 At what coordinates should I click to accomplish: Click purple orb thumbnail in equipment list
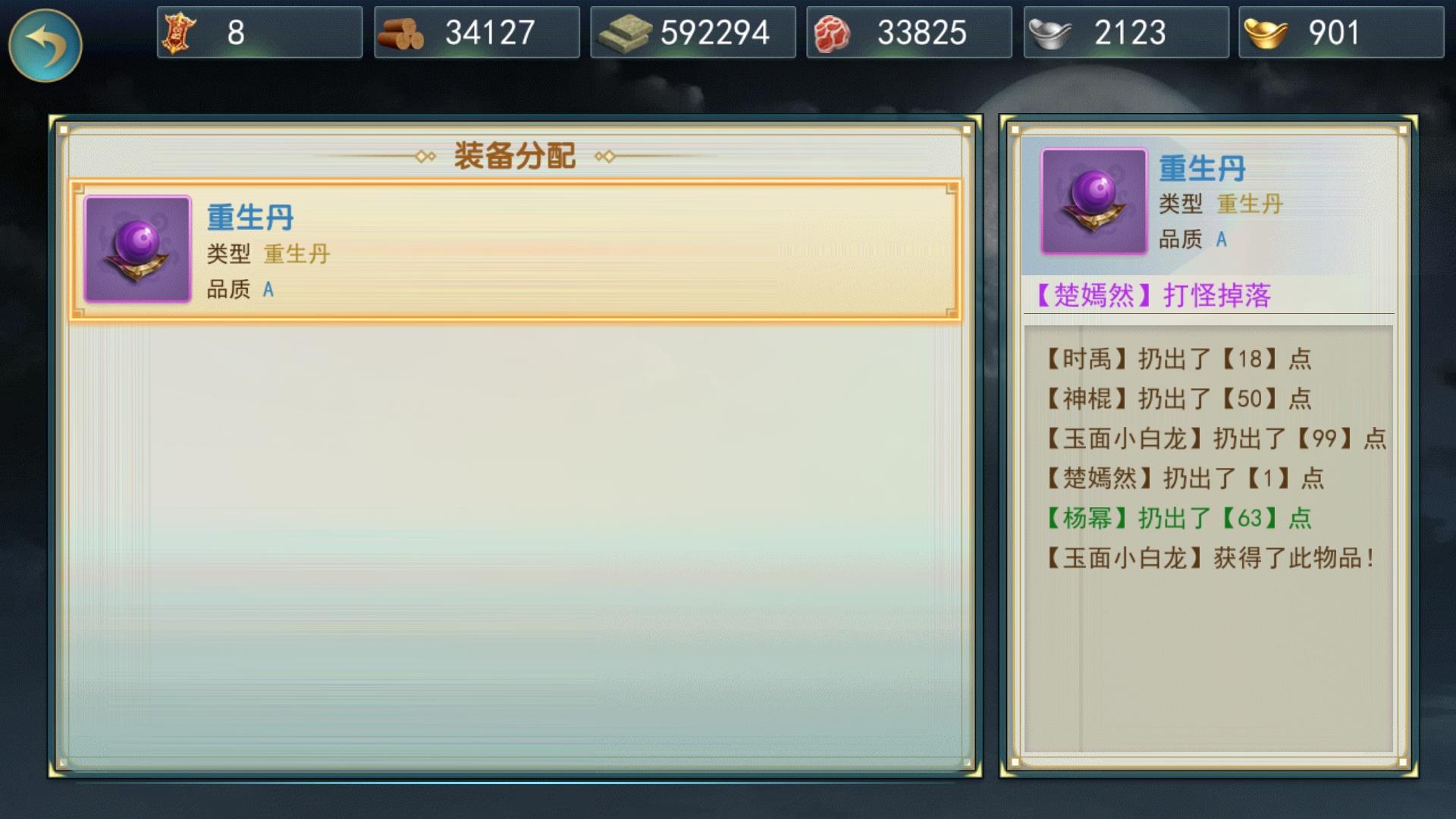pos(137,249)
